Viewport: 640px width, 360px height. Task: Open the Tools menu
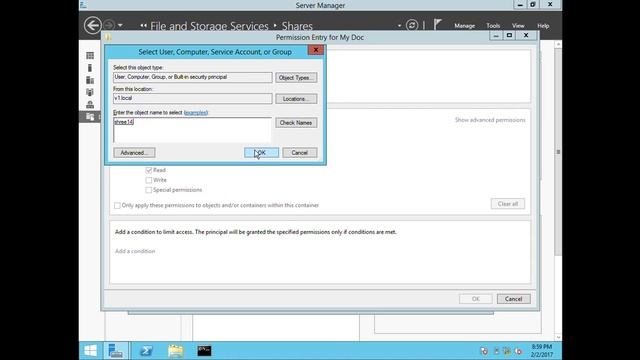coord(493,26)
